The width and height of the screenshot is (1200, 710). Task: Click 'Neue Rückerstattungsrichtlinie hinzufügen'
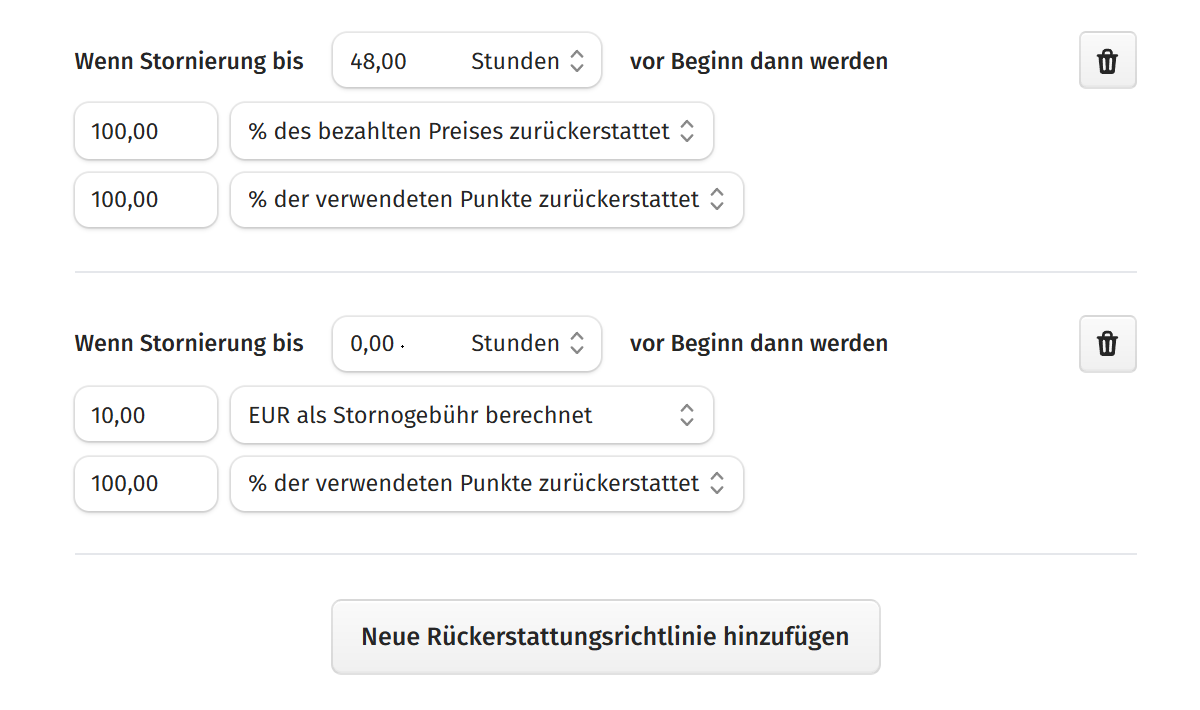point(605,636)
